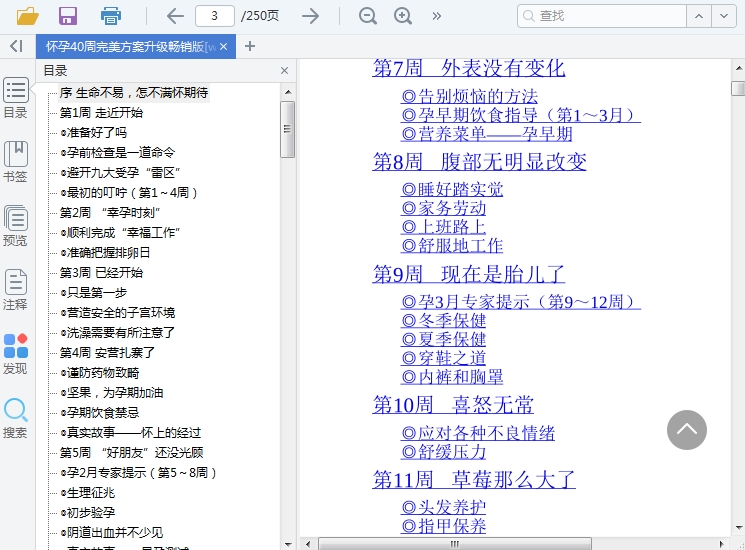Viewport: 745px width, 550px height.
Task: Save the document with the floppy icon
Action: 68,16
